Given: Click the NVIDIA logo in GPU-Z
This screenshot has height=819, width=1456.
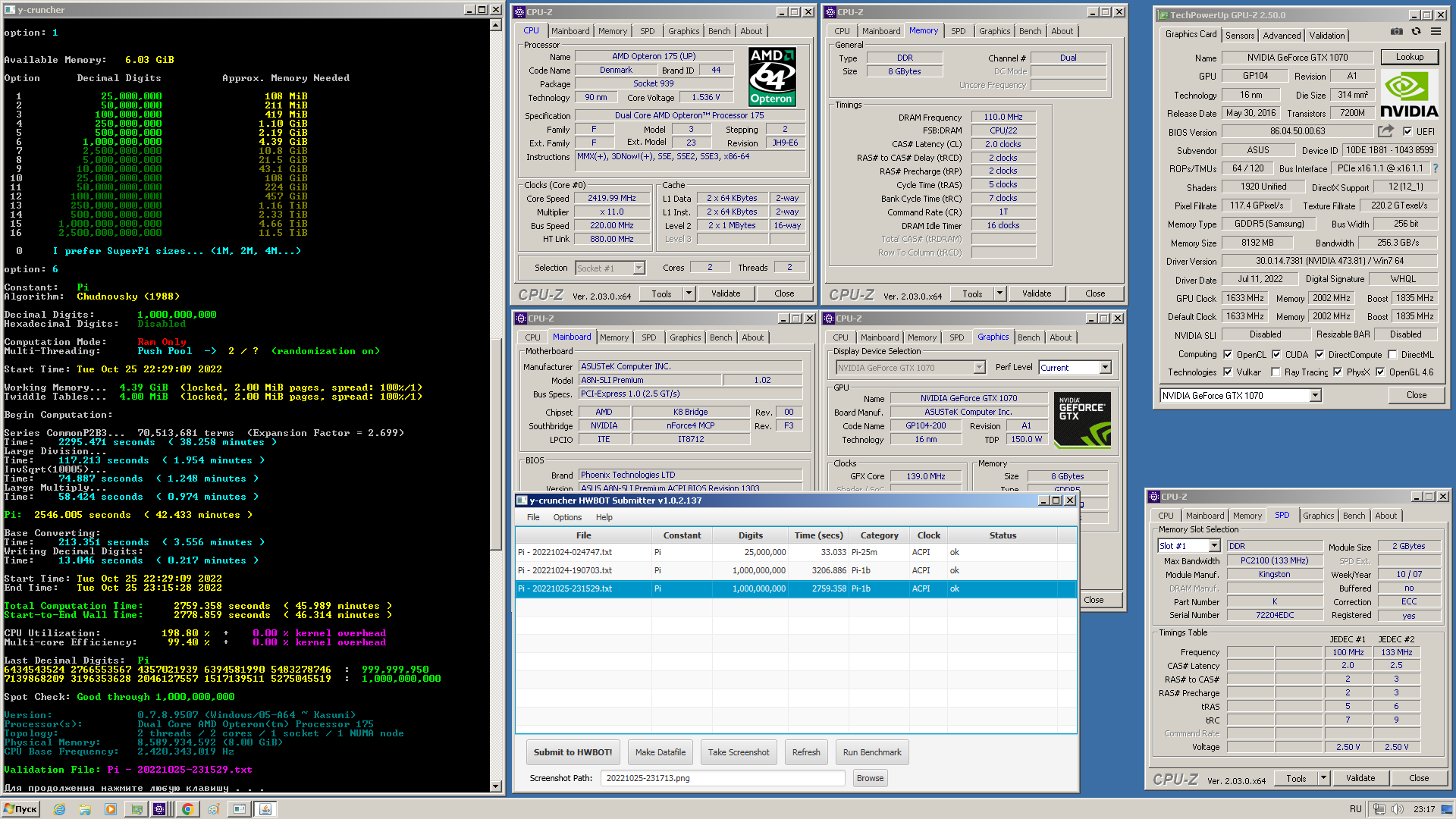Looking at the screenshot, I should tap(1408, 96).
